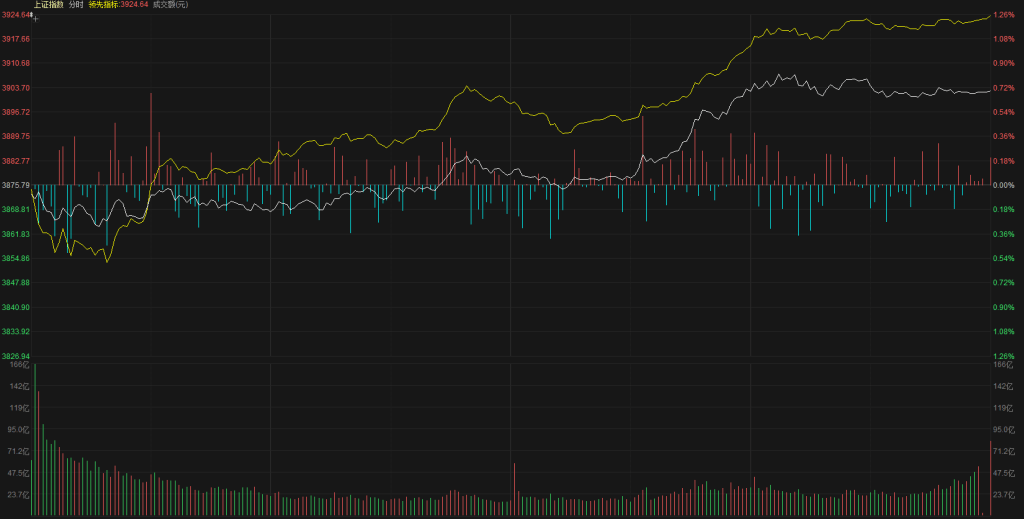Click the 0.00% label on right axis
The image size is (1024, 519).
[x=1003, y=185]
